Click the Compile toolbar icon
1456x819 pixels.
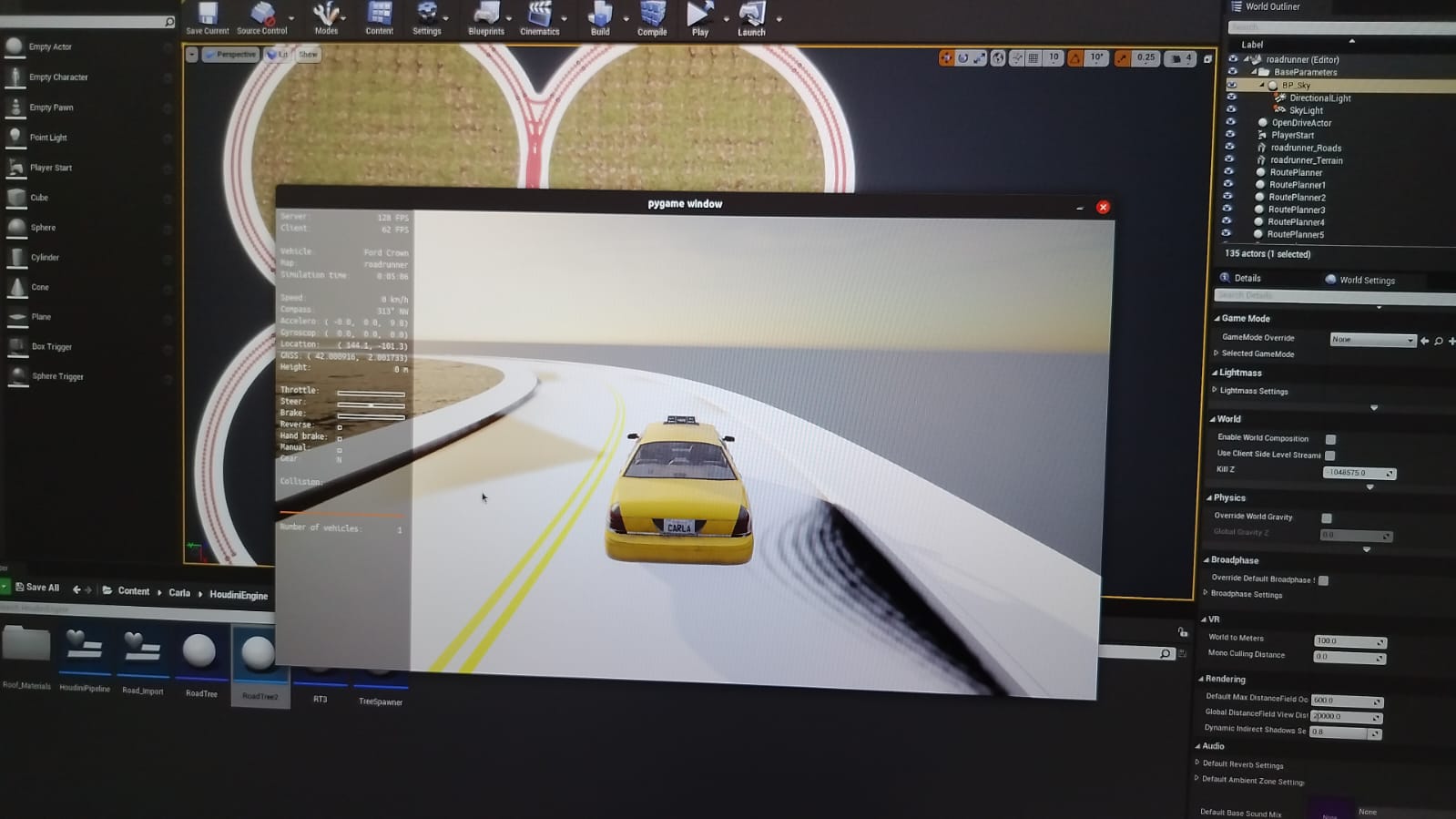(652, 18)
